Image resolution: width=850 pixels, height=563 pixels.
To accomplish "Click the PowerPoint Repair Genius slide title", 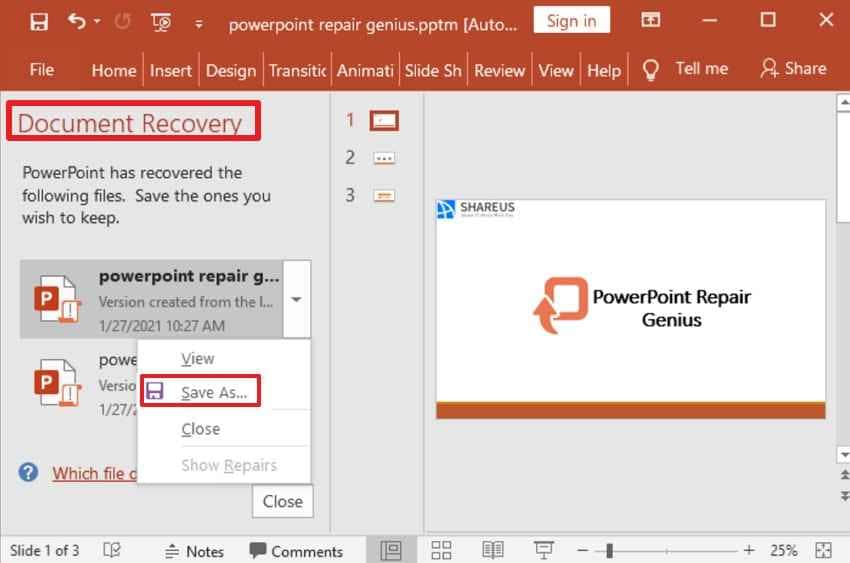I will point(671,308).
